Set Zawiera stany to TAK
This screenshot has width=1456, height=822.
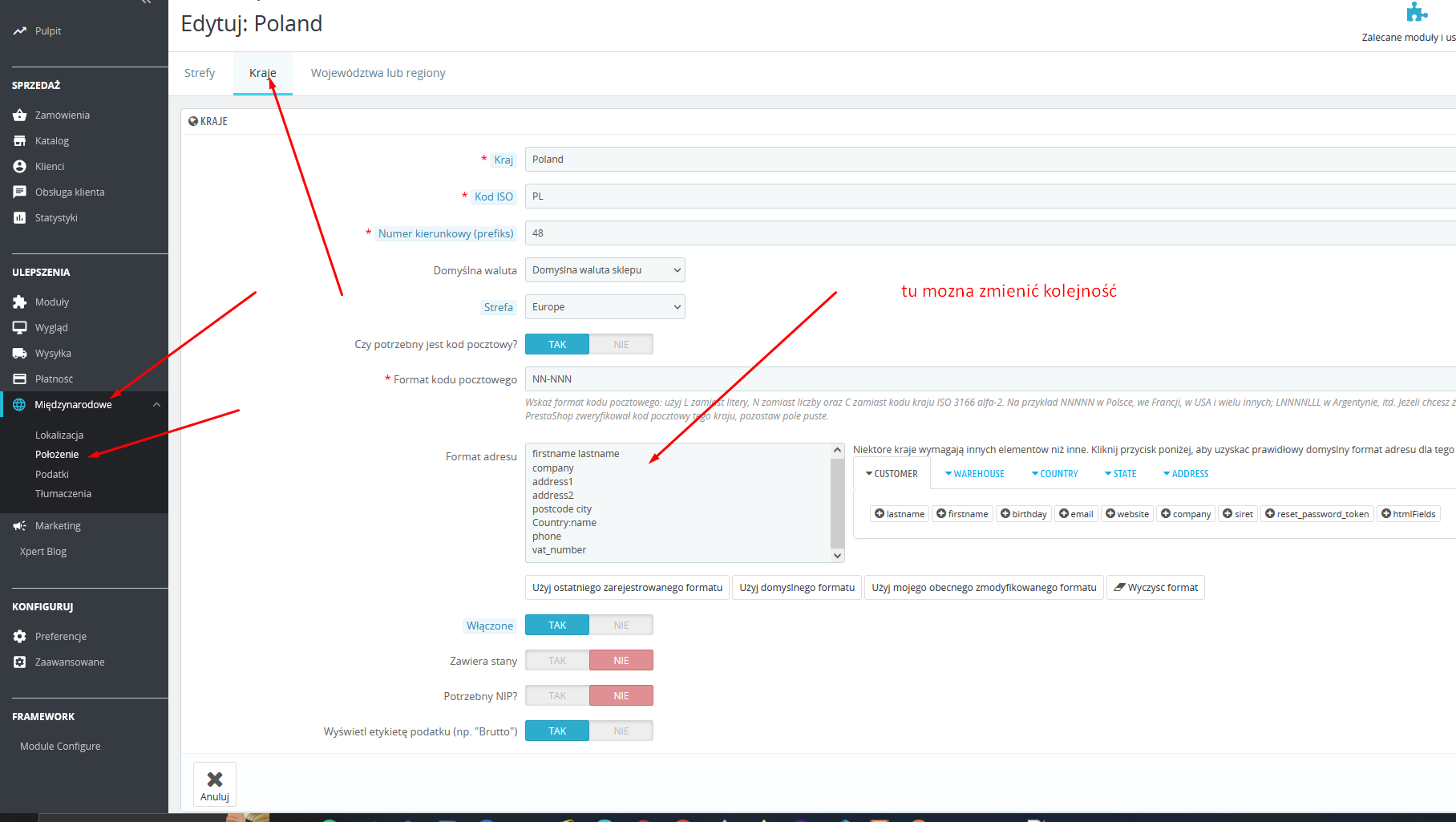(x=557, y=661)
